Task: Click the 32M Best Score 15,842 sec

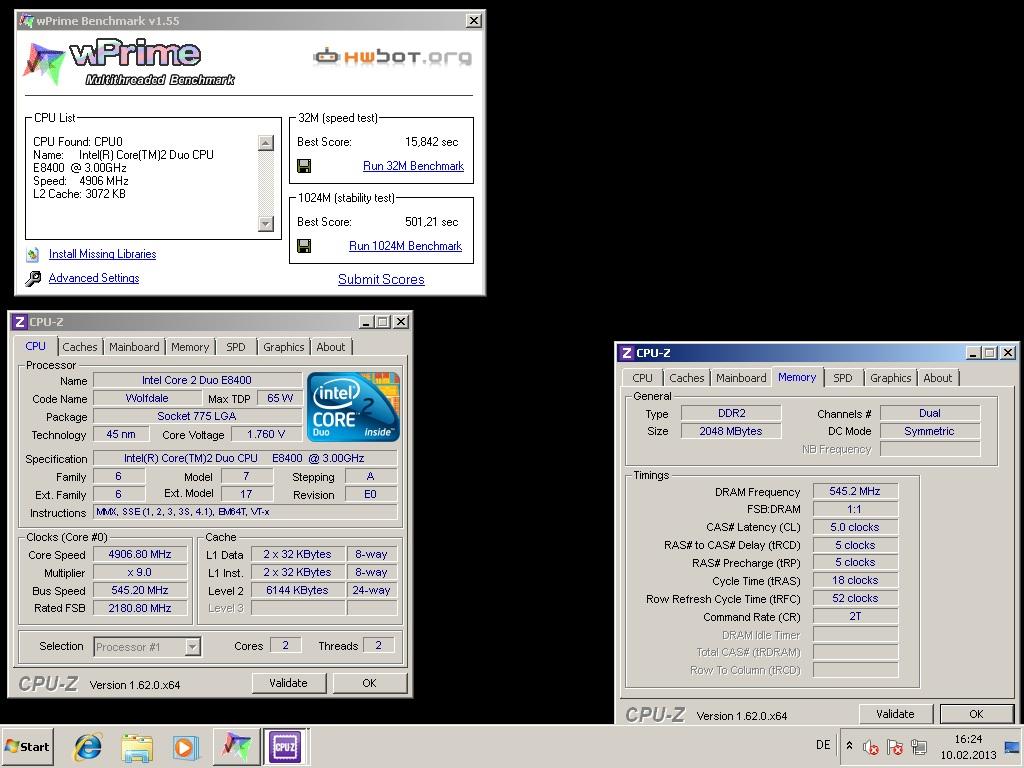Action: pos(432,142)
